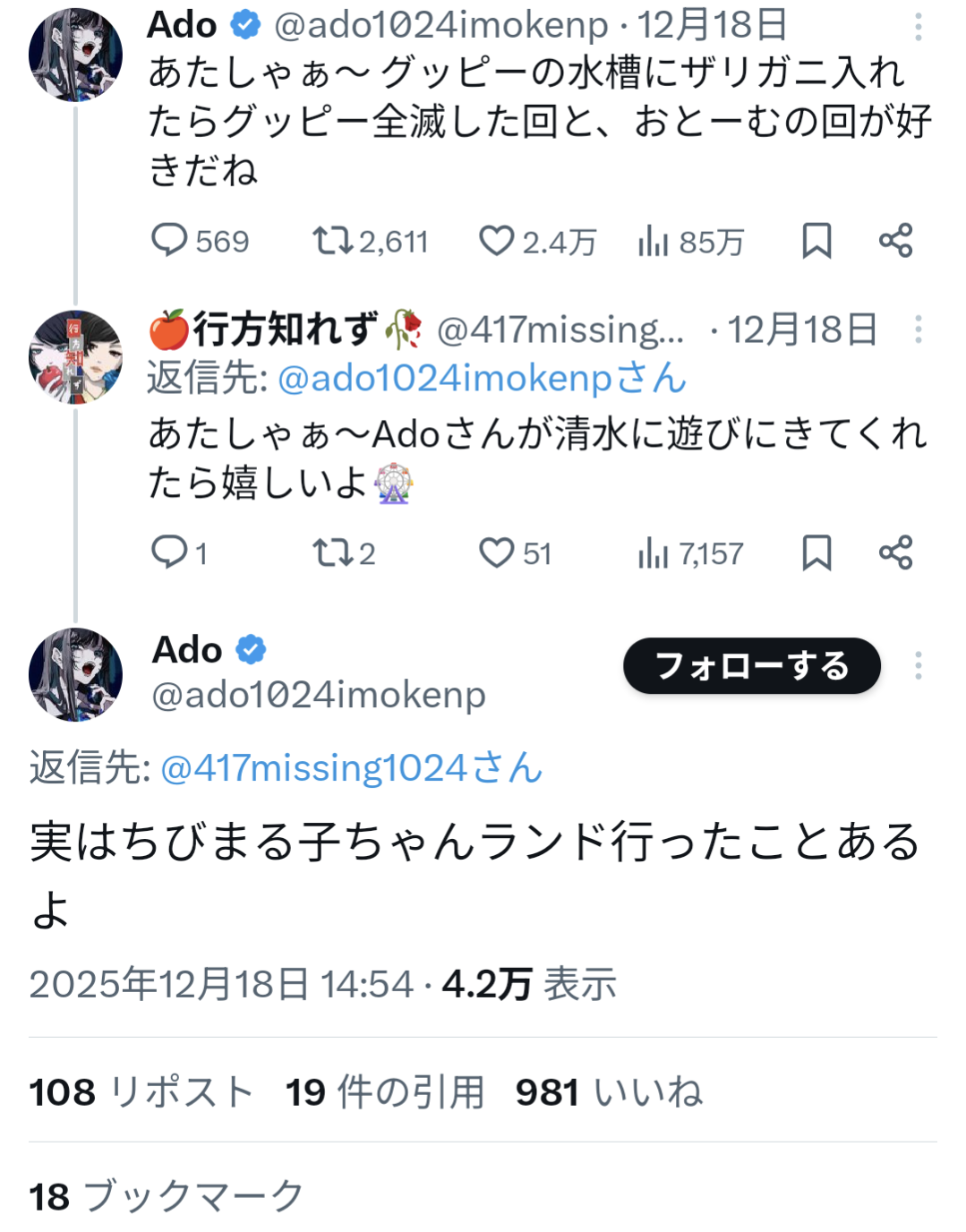View the 19 件の引用 quotes list

384,1092
